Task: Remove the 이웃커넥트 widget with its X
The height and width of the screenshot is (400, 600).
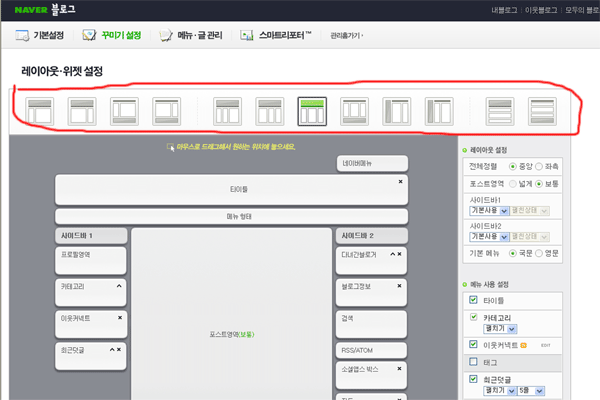Action: coord(120,317)
